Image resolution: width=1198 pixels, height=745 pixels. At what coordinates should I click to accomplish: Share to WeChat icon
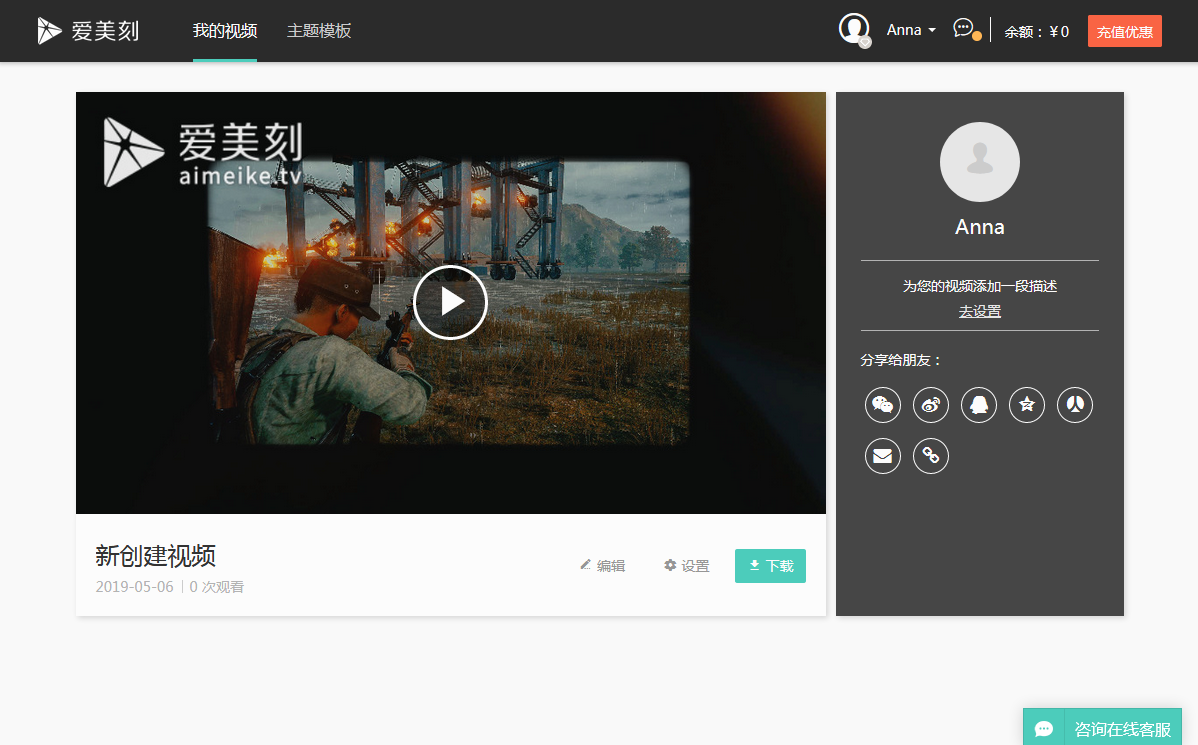882,405
